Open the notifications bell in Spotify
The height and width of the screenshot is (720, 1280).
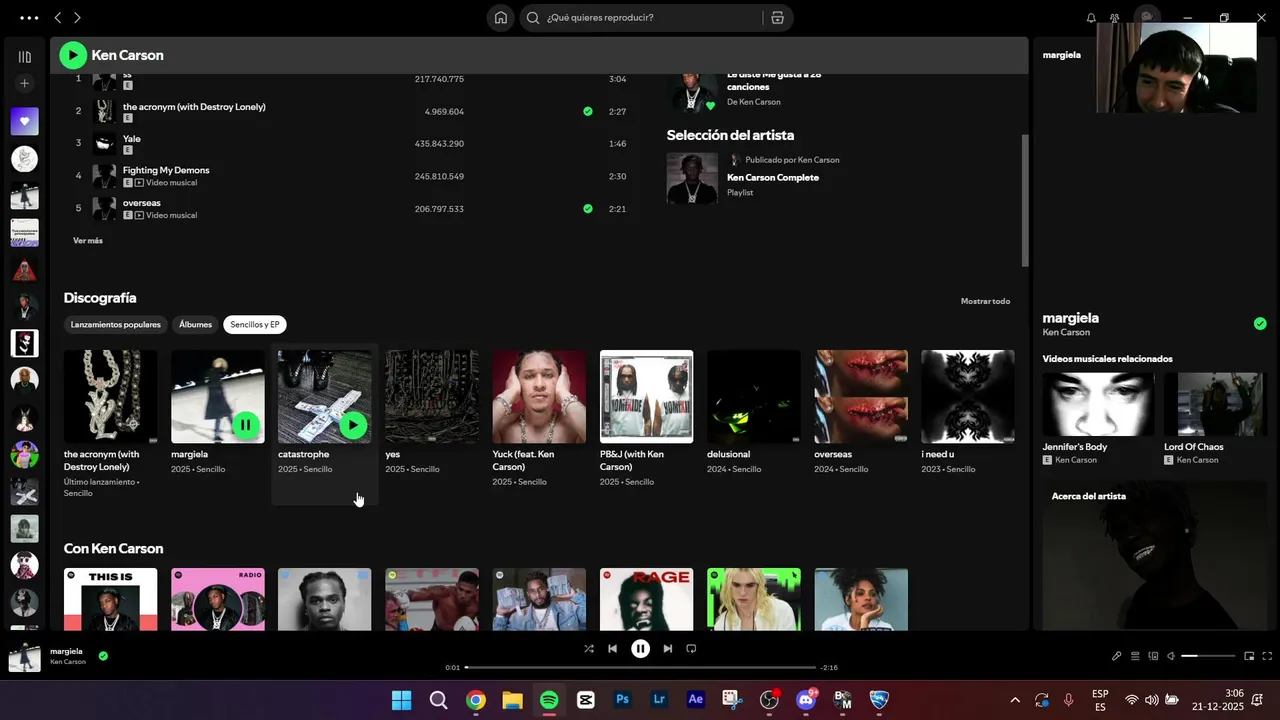pyautogui.click(x=1091, y=18)
